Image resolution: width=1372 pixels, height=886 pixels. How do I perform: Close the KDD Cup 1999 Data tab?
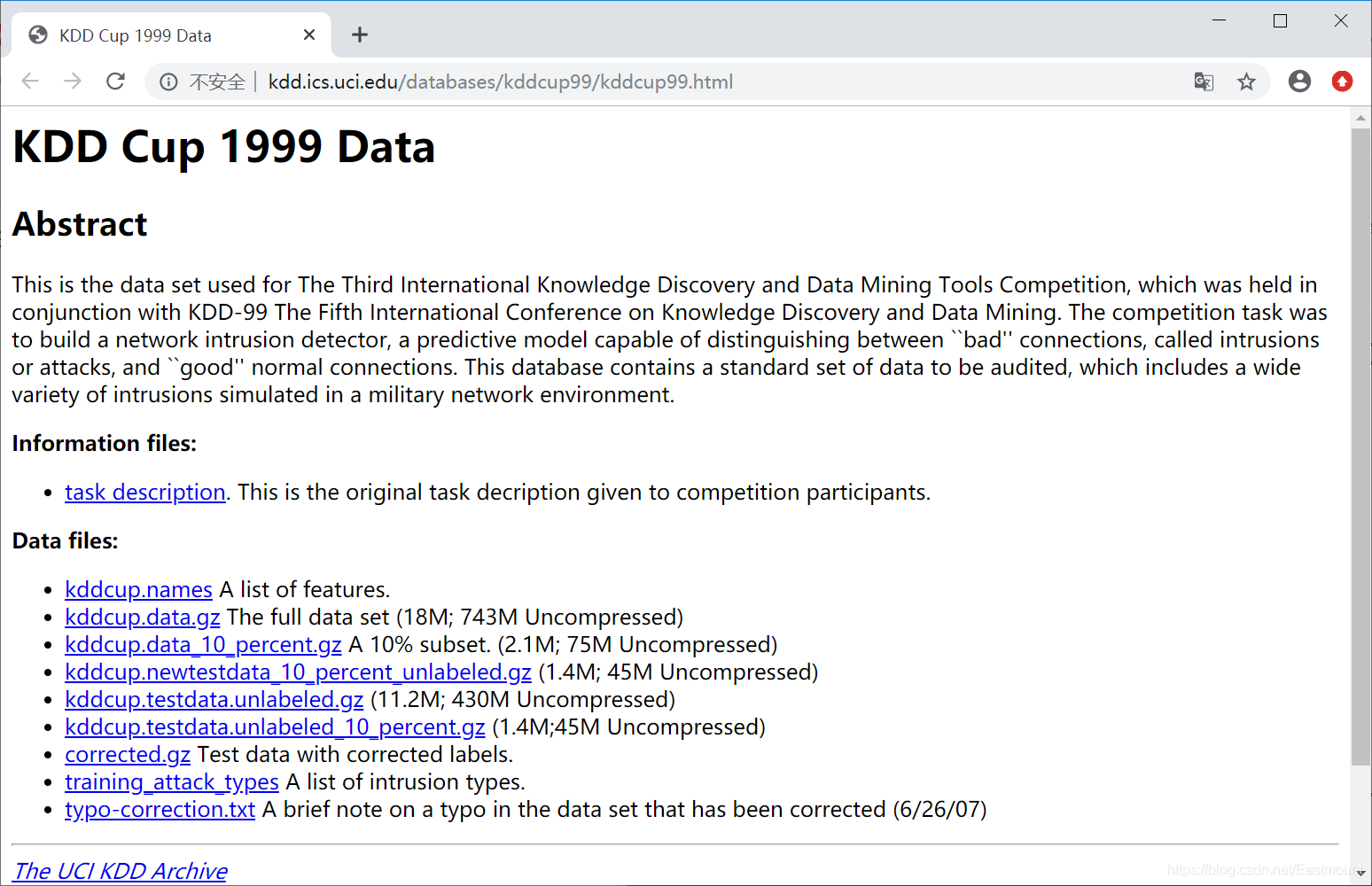pyautogui.click(x=309, y=35)
